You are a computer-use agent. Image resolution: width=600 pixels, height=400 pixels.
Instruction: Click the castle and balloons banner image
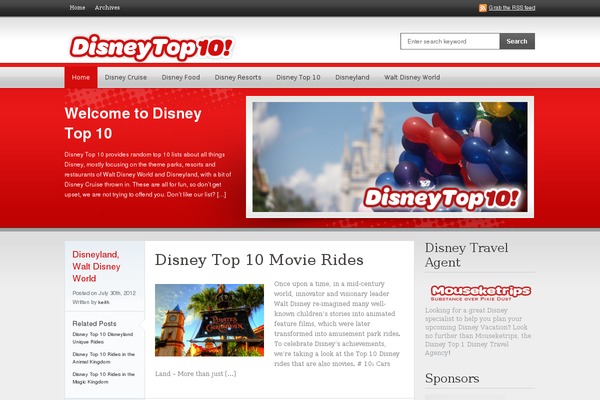[x=390, y=157]
